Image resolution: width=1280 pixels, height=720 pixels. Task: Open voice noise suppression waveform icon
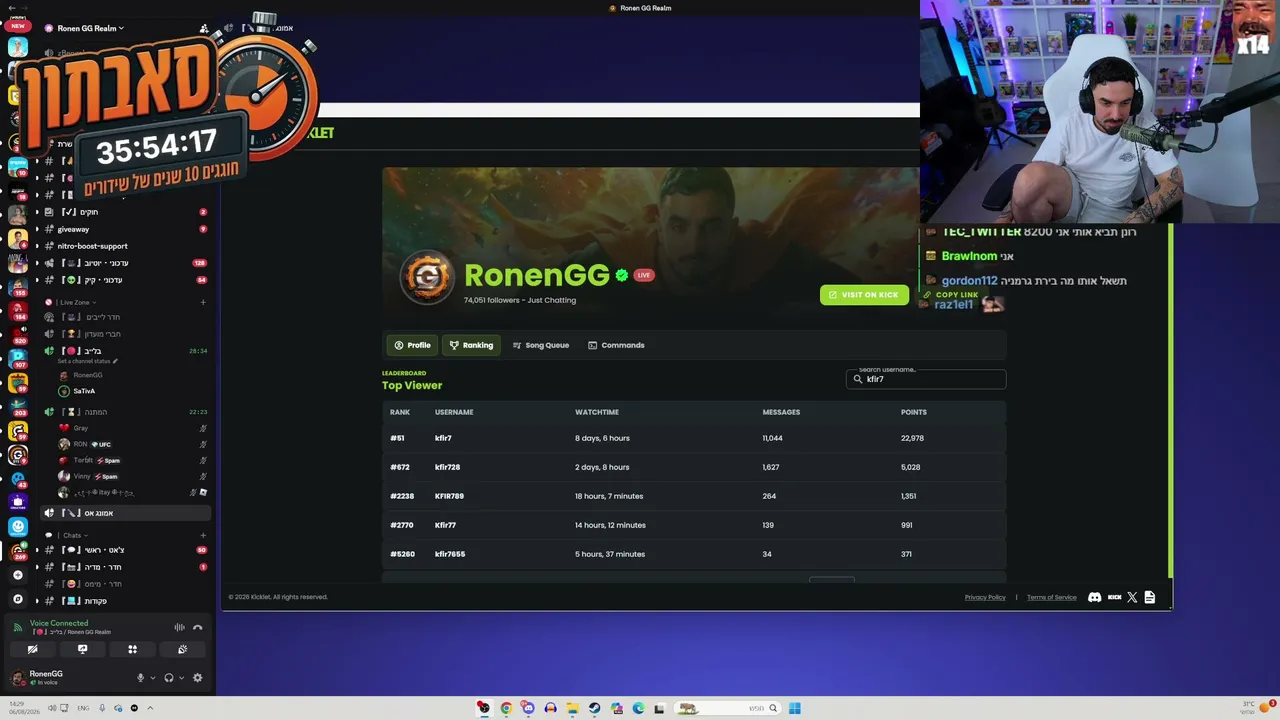pyautogui.click(x=180, y=627)
